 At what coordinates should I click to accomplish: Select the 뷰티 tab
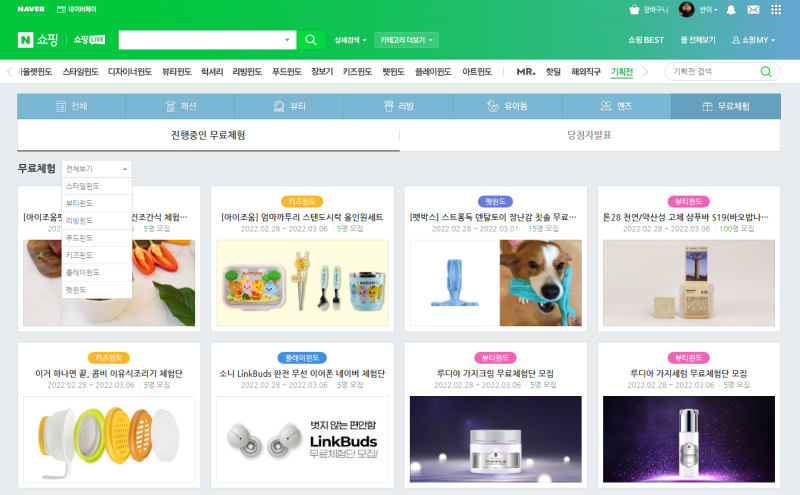pos(289,106)
